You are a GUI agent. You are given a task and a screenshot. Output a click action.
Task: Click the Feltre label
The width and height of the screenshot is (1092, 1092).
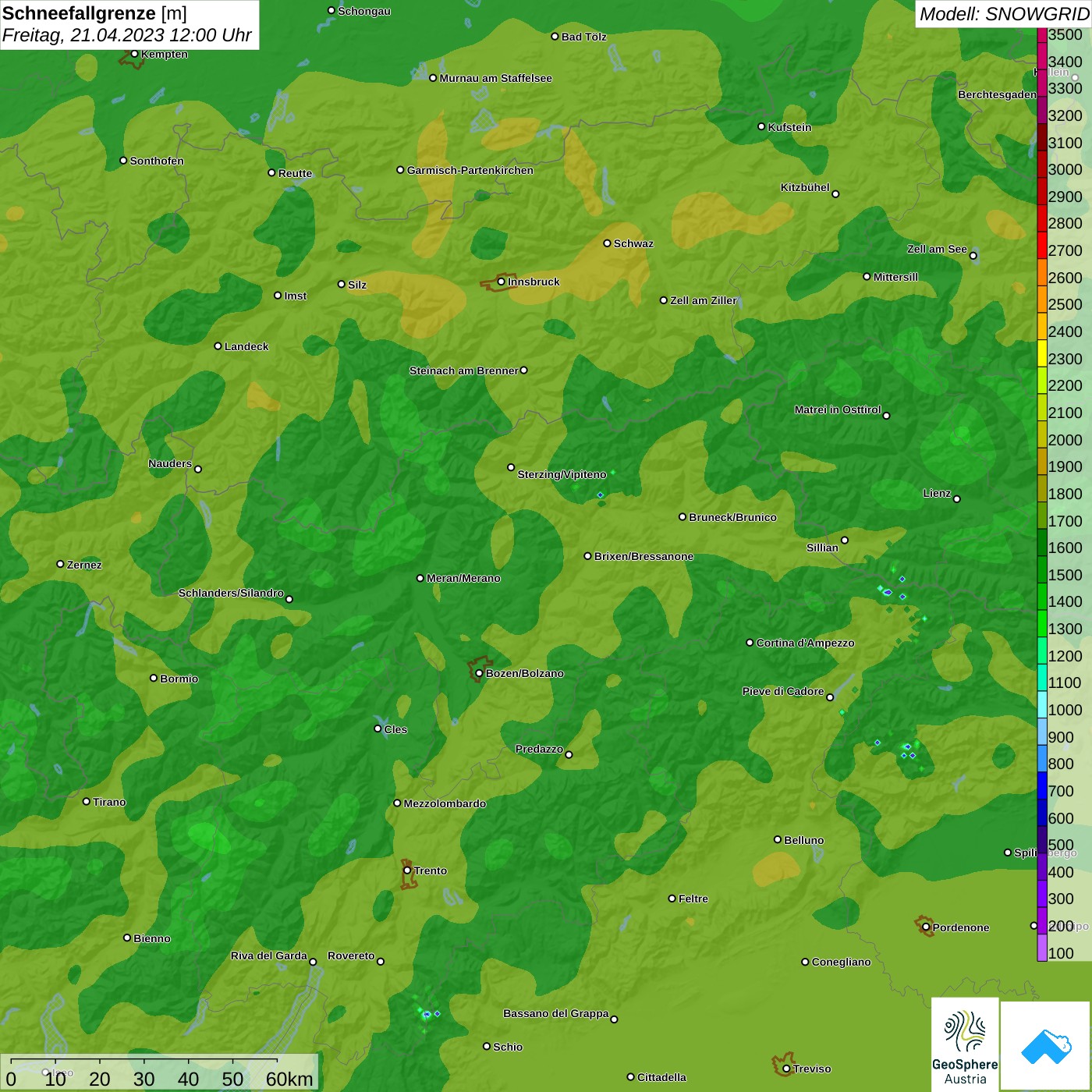[x=693, y=899]
